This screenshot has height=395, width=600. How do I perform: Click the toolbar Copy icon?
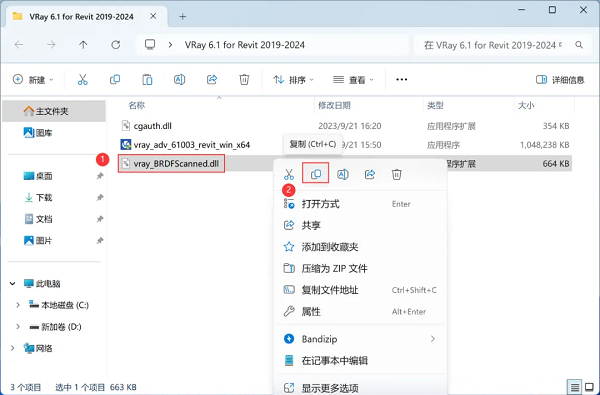pyautogui.click(x=115, y=80)
